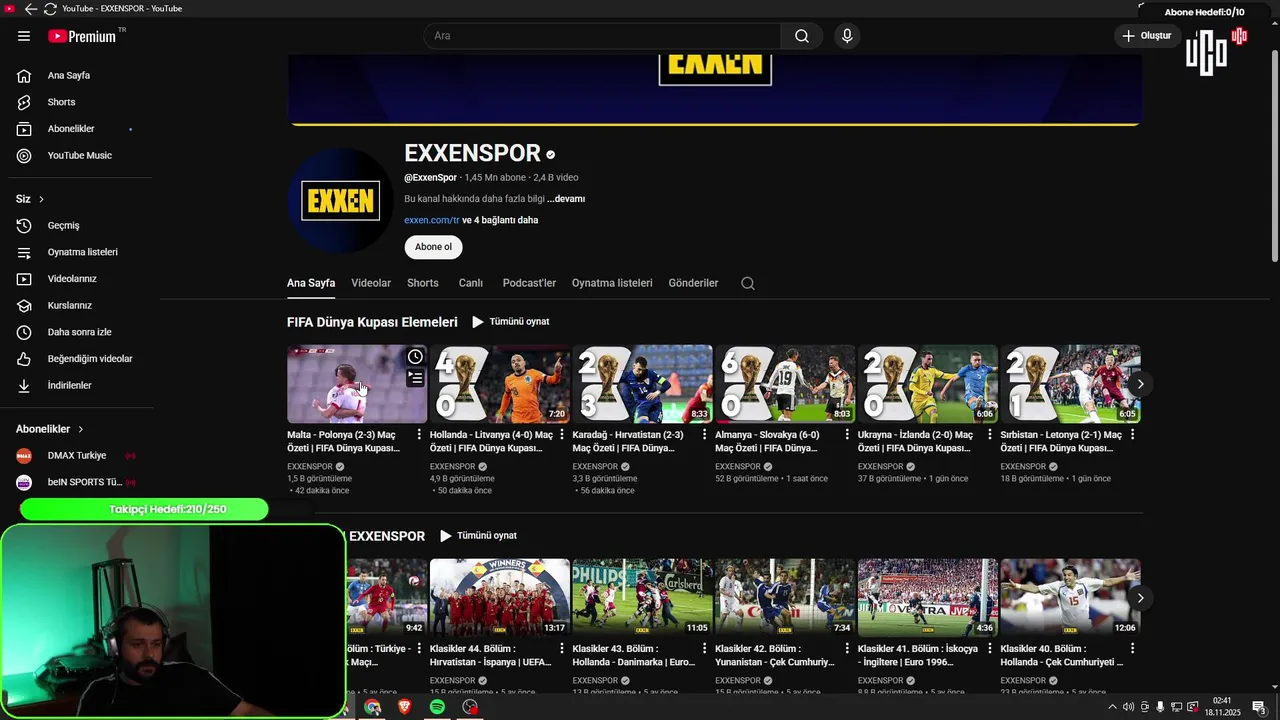Open options menu for Almanya - Slovakya video

click(x=847, y=435)
